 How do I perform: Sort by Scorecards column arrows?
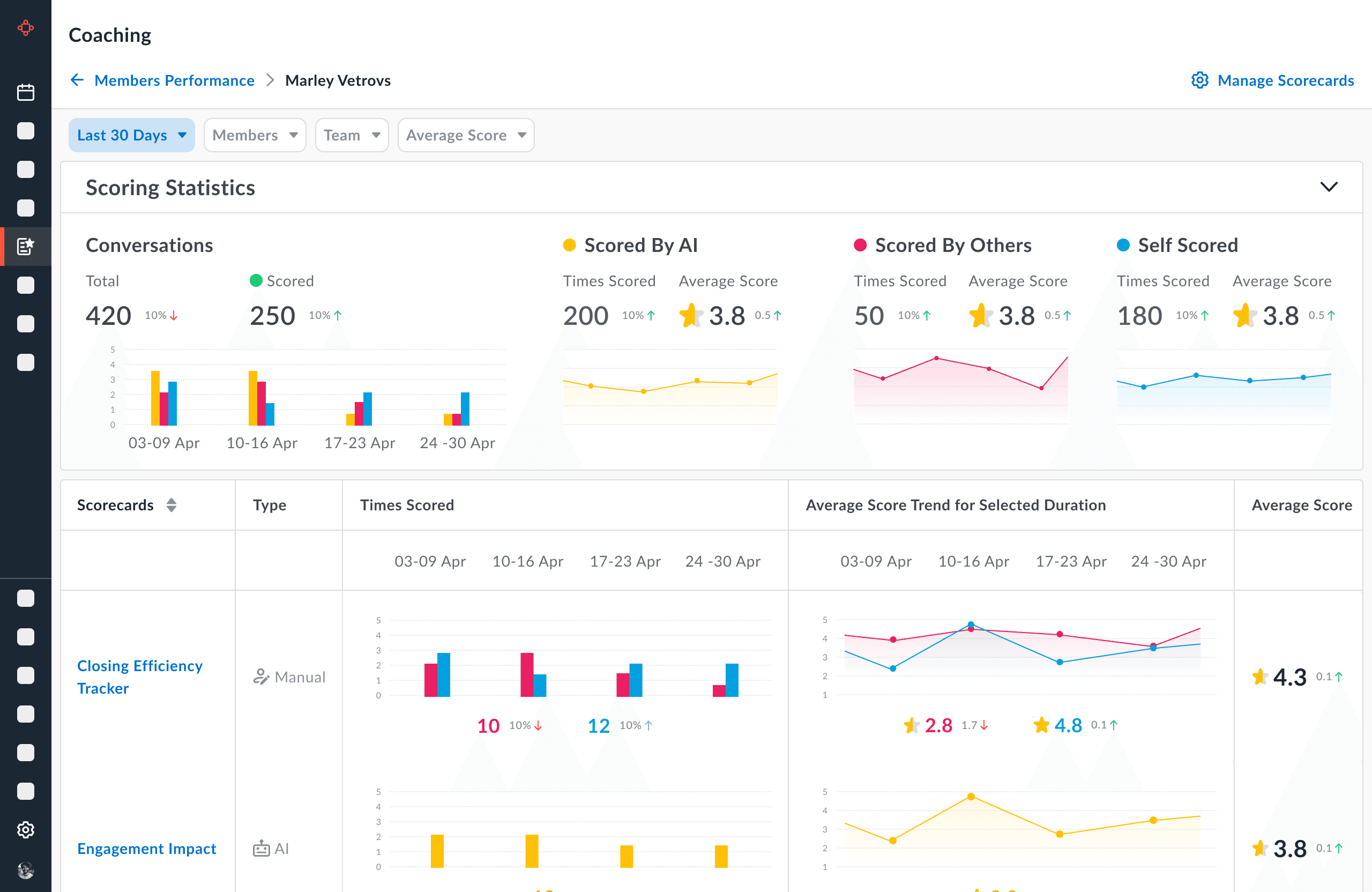pyautogui.click(x=171, y=505)
